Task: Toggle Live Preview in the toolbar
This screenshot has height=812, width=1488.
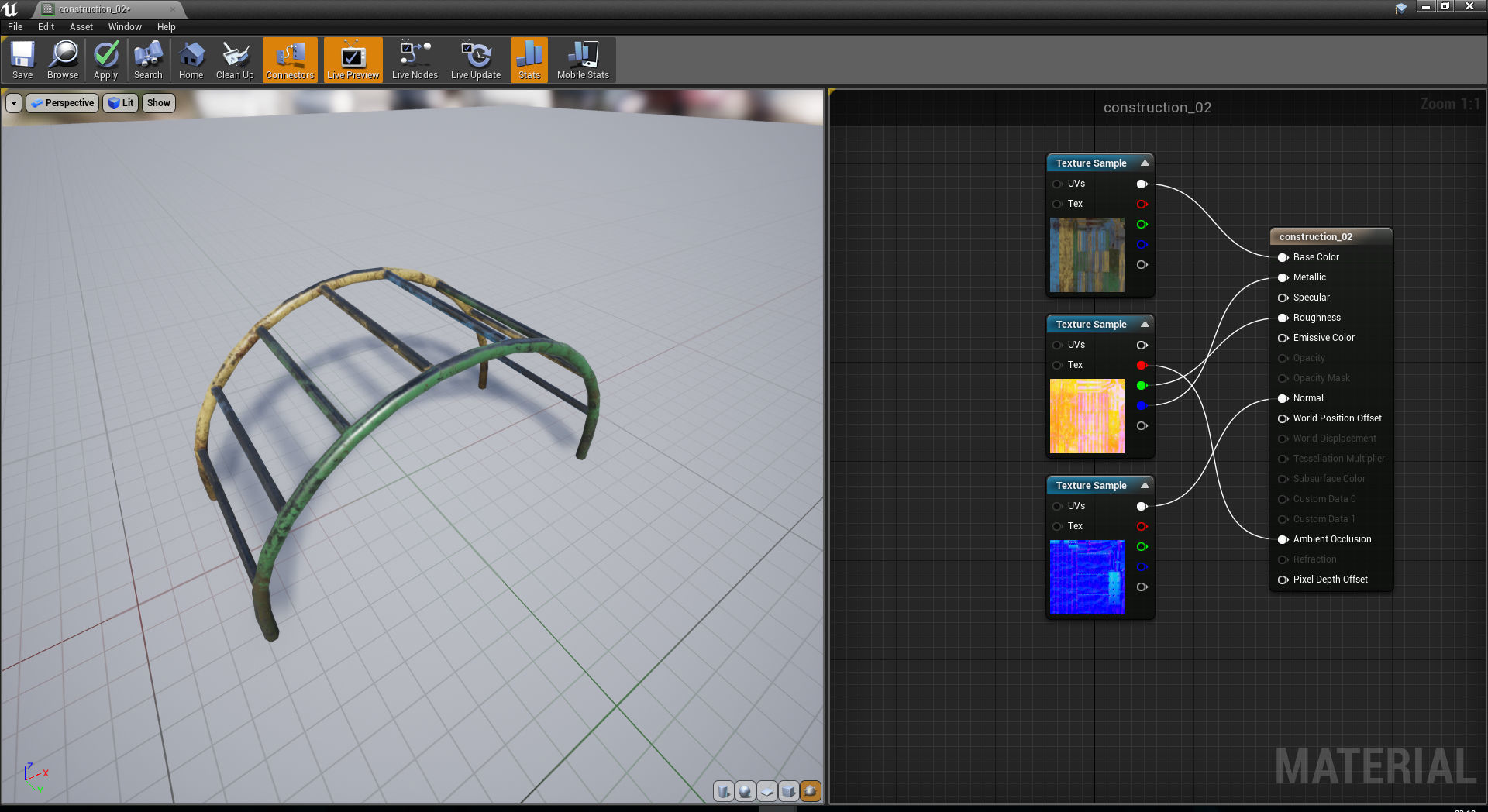Action: 353,60
